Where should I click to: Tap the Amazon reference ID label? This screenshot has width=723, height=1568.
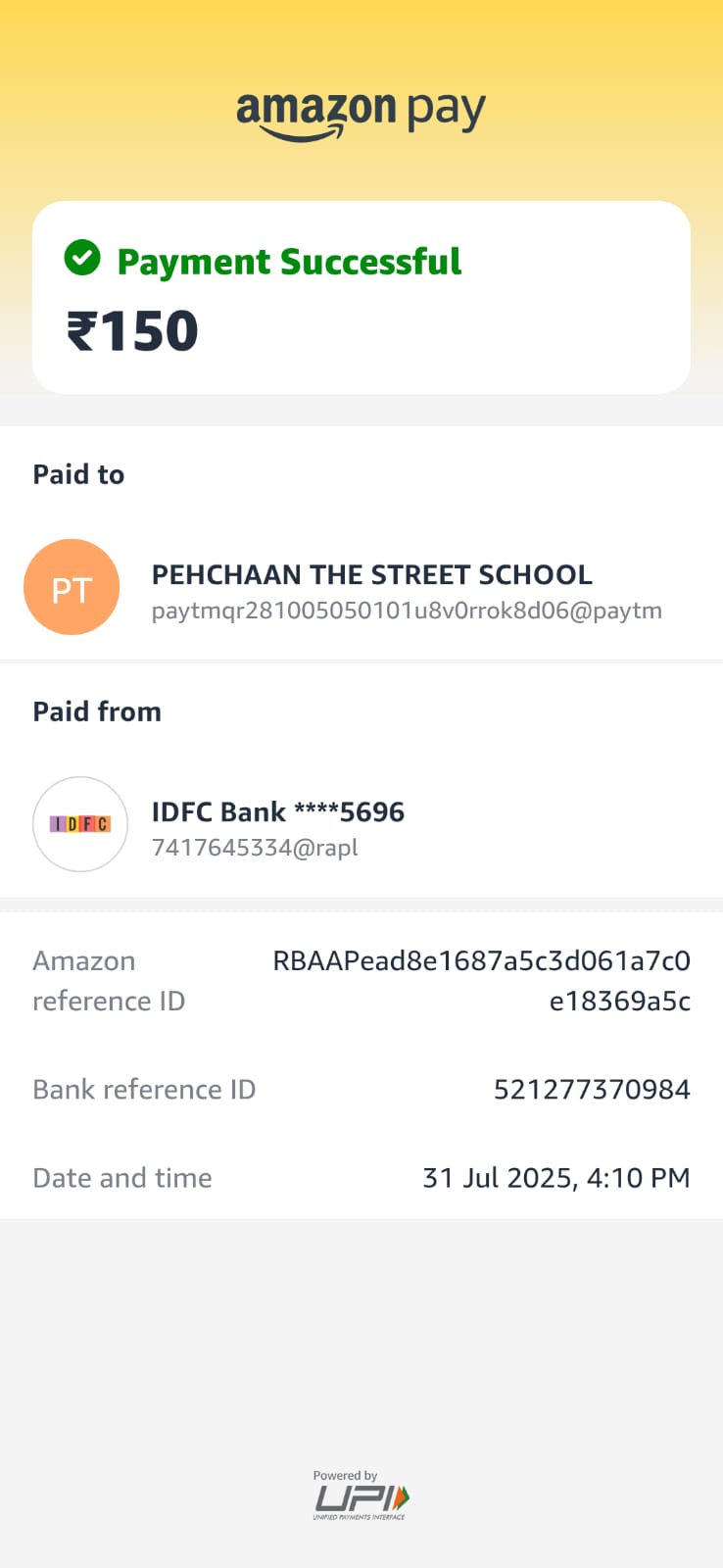[109, 980]
